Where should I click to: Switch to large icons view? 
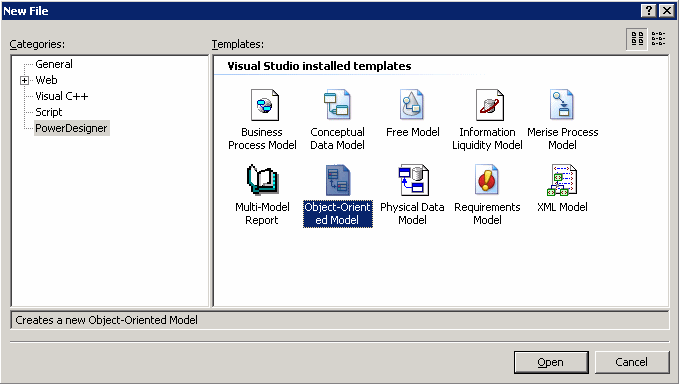637,39
